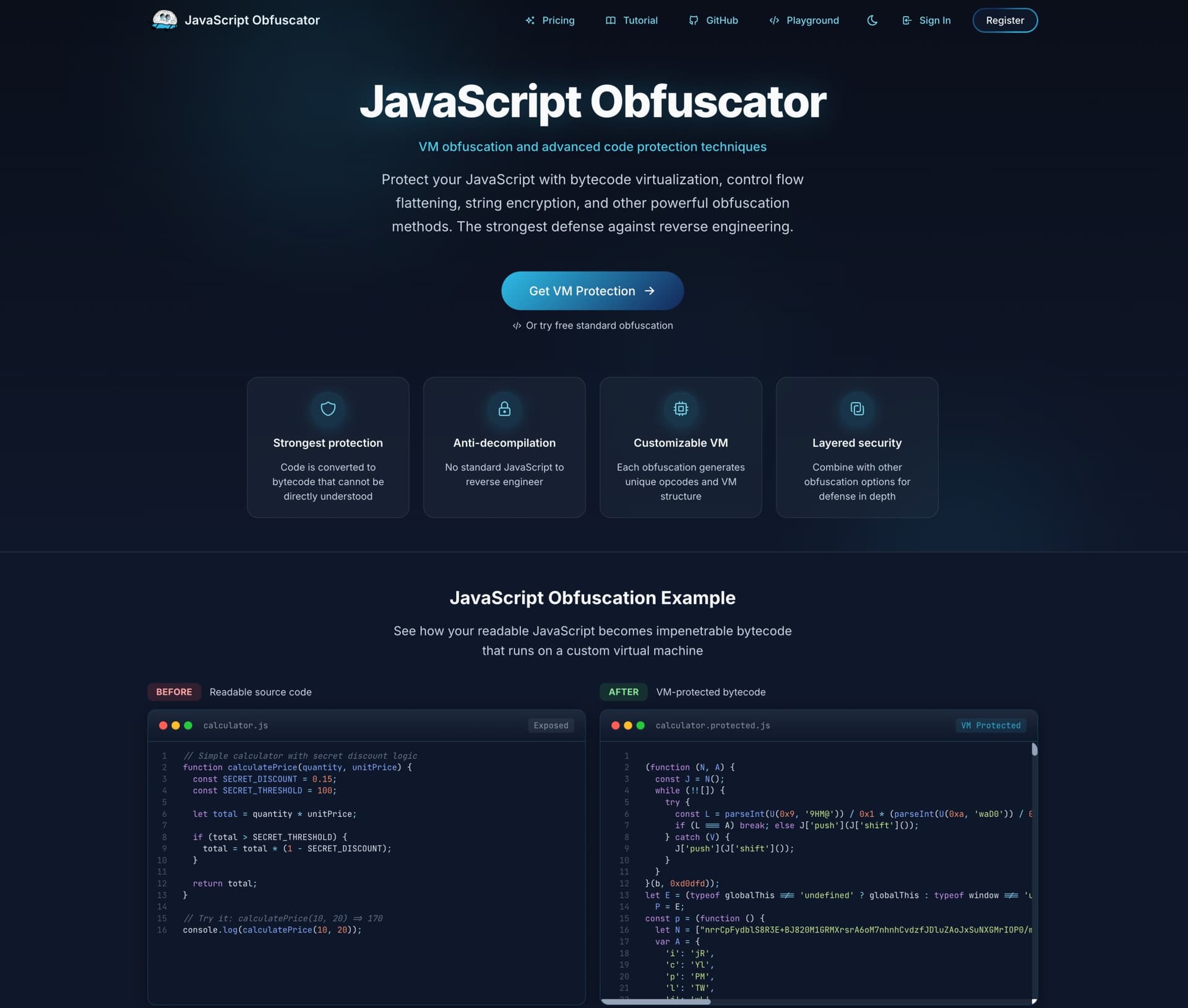Click the CPU icon above Customizable VM
This screenshot has width=1188, height=1008.
pos(681,409)
